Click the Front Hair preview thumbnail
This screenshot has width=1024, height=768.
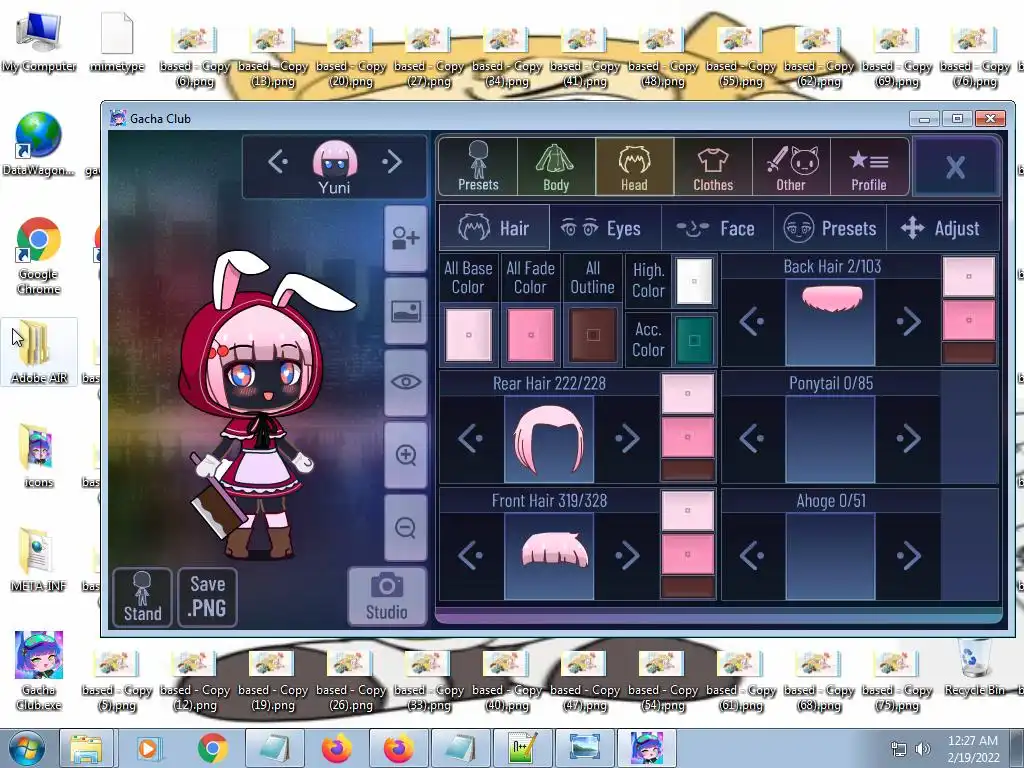coord(549,556)
